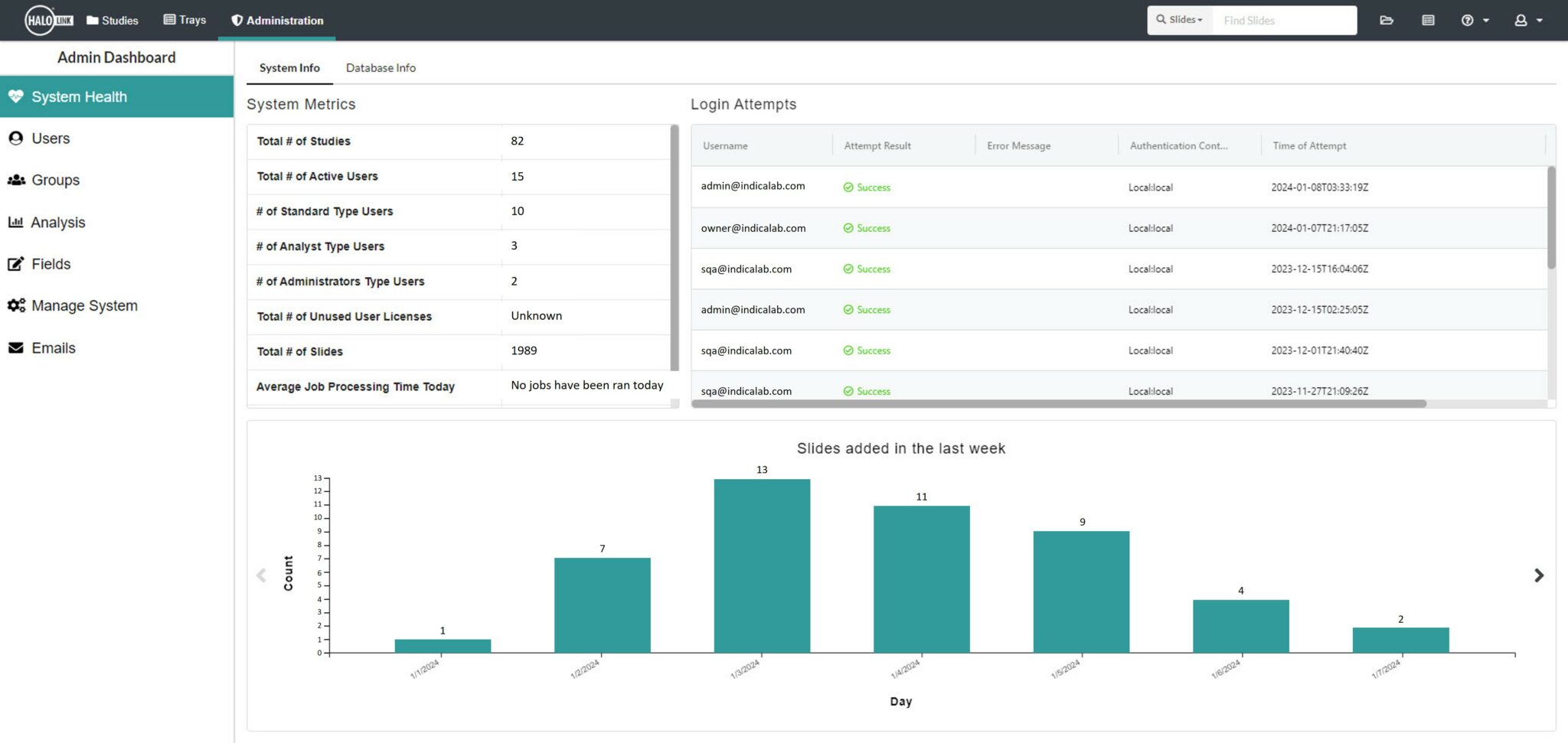Click the right chevron on the slides chart
1568x743 pixels.
(1539, 575)
